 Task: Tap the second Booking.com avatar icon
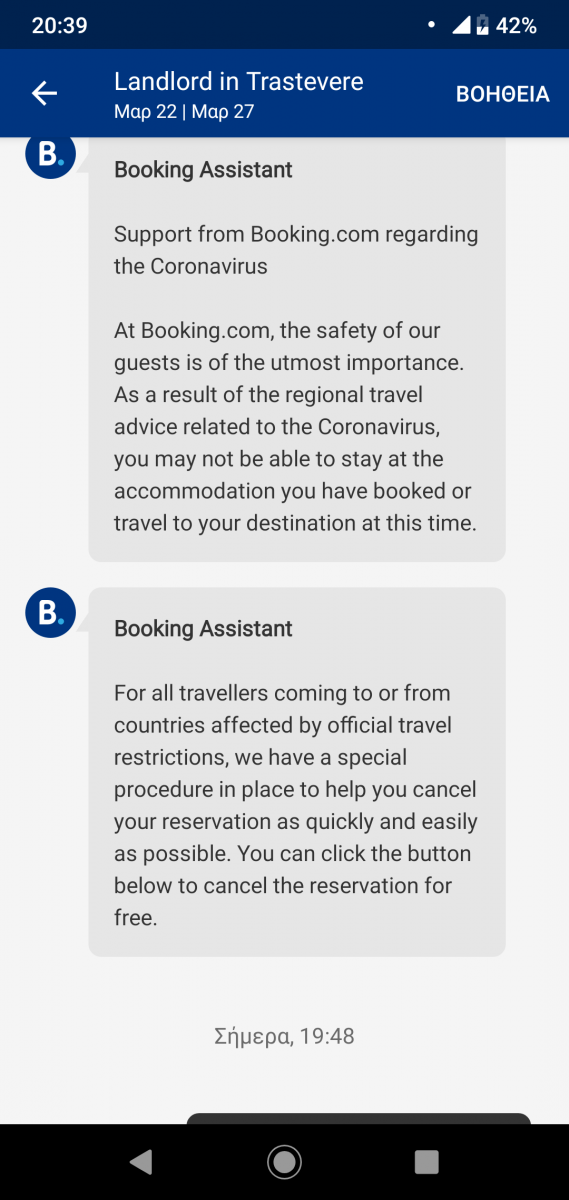click(50, 613)
